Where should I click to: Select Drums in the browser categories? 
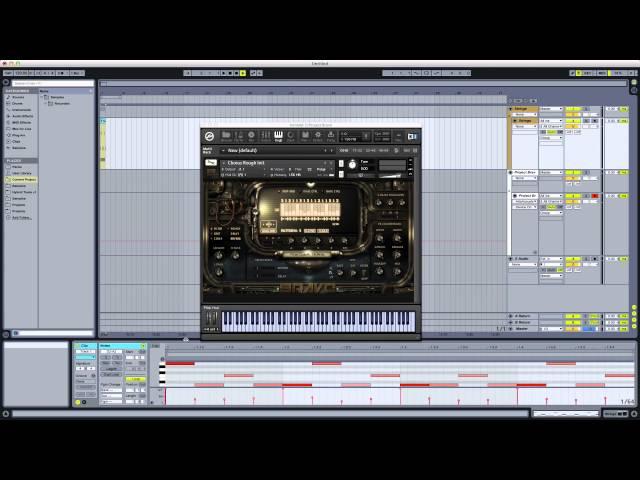pos(18,103)
